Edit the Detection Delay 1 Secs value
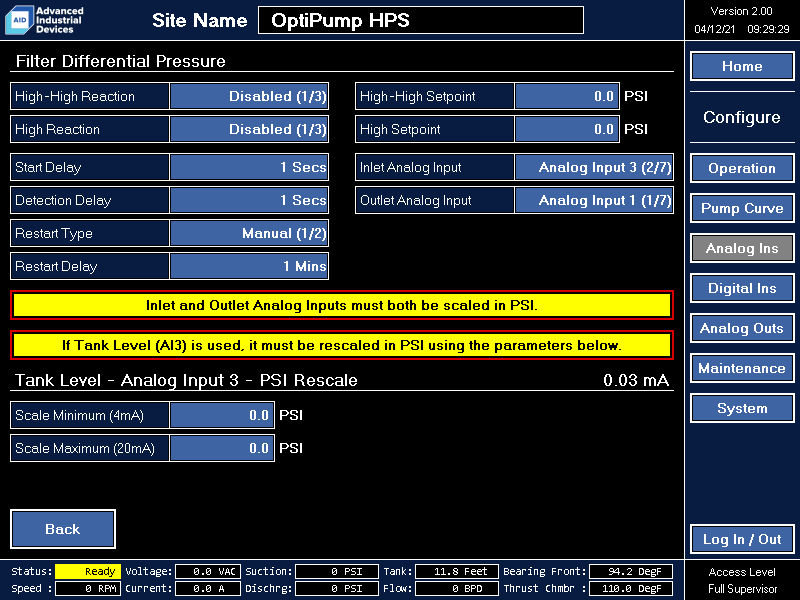The image size is (800, 600). click(x=249, y=201)
